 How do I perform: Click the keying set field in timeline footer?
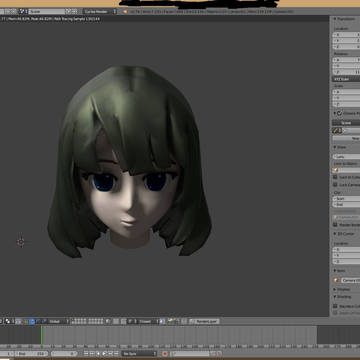point(191,354)
